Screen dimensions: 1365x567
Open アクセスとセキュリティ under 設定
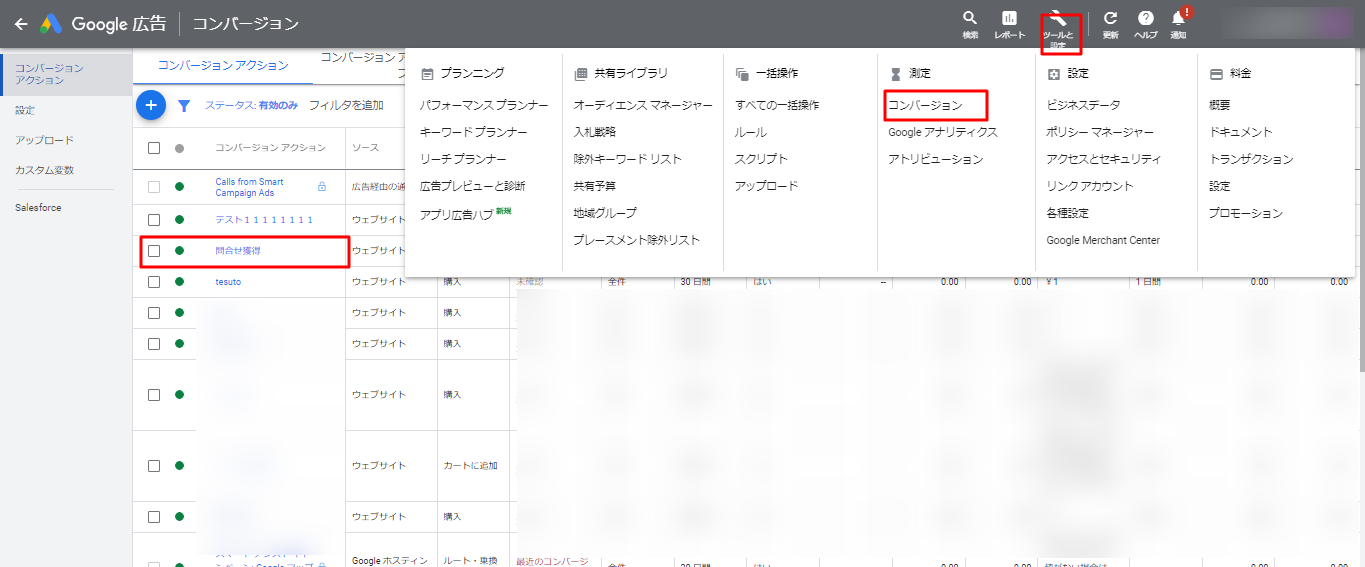(1103, 159)
